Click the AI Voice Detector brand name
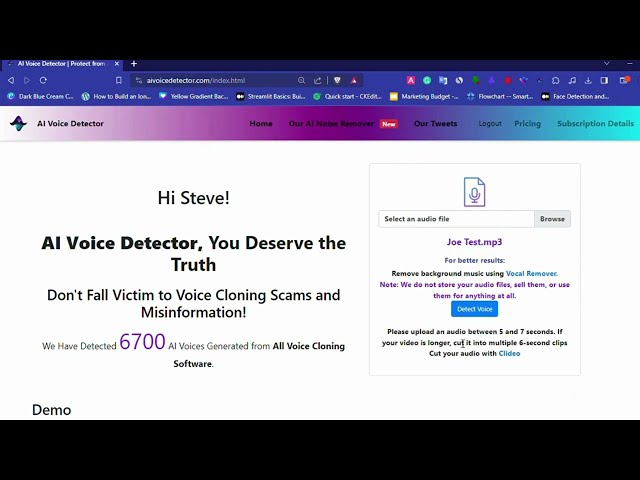The image size is (640, 480). (x=70, y=124)
